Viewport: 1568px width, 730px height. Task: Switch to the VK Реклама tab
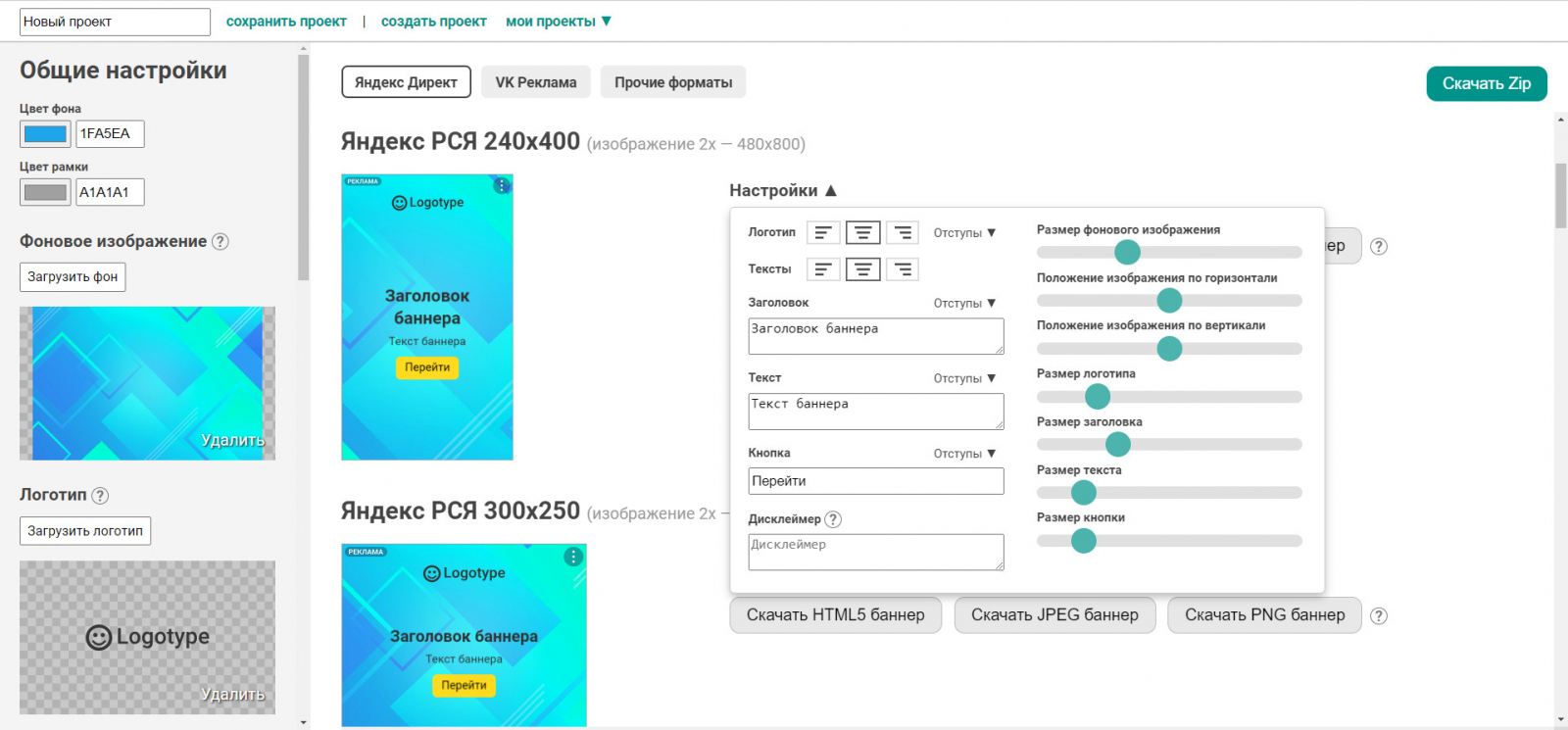(x=536, y=82)
